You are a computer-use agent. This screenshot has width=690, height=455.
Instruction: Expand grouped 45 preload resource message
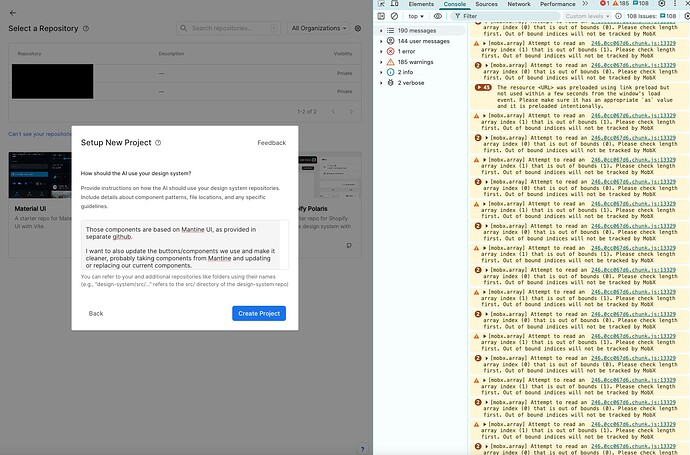(x=483, y=88)
